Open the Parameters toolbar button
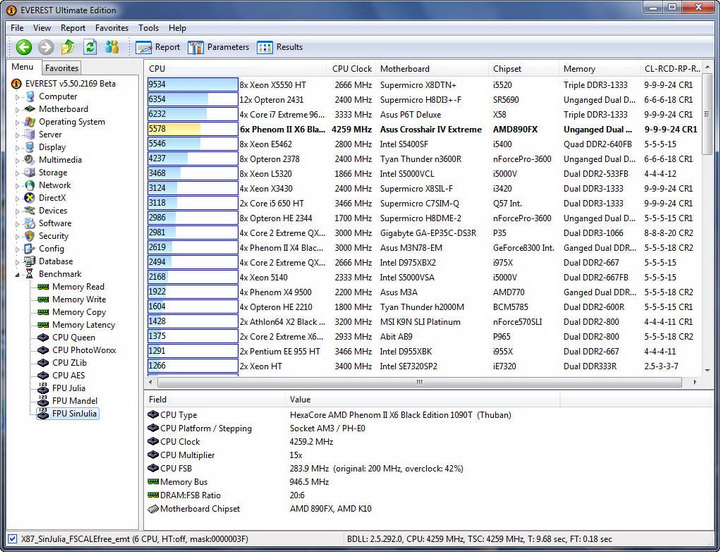The image size is (720, 552). (218, 47)
